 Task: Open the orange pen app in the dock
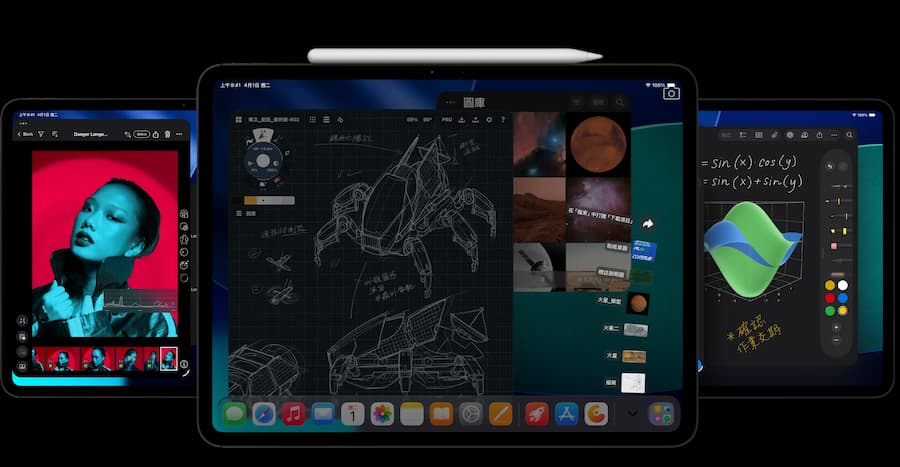(501, 414)
